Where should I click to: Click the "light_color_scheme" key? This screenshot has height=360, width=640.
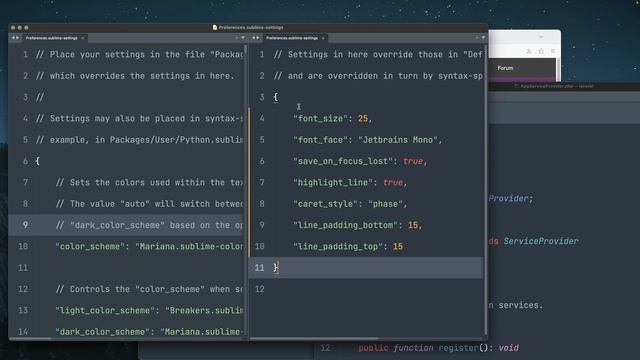[105, 310]
